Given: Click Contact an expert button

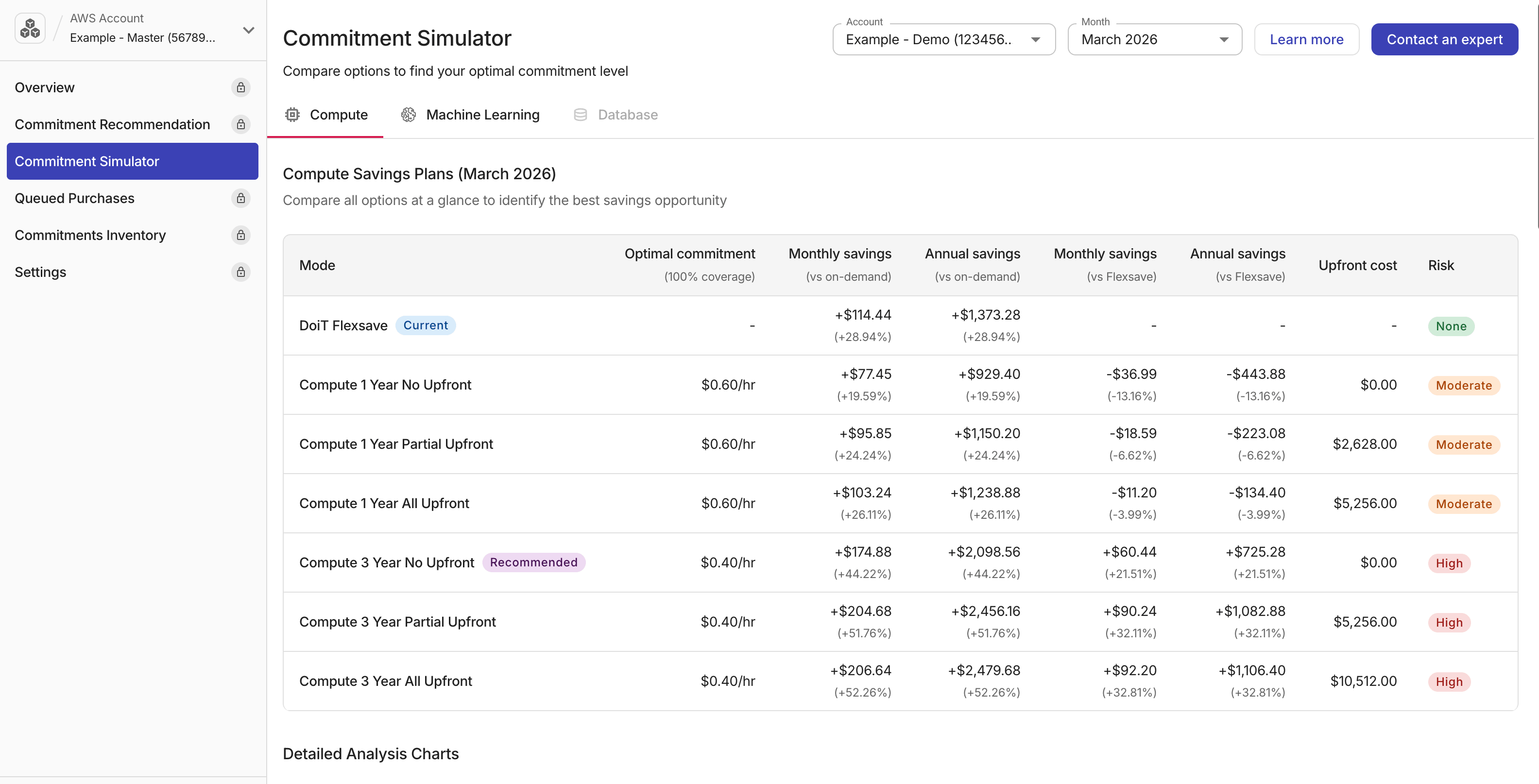Looking at the screenshot, I should pos(1444,39).
